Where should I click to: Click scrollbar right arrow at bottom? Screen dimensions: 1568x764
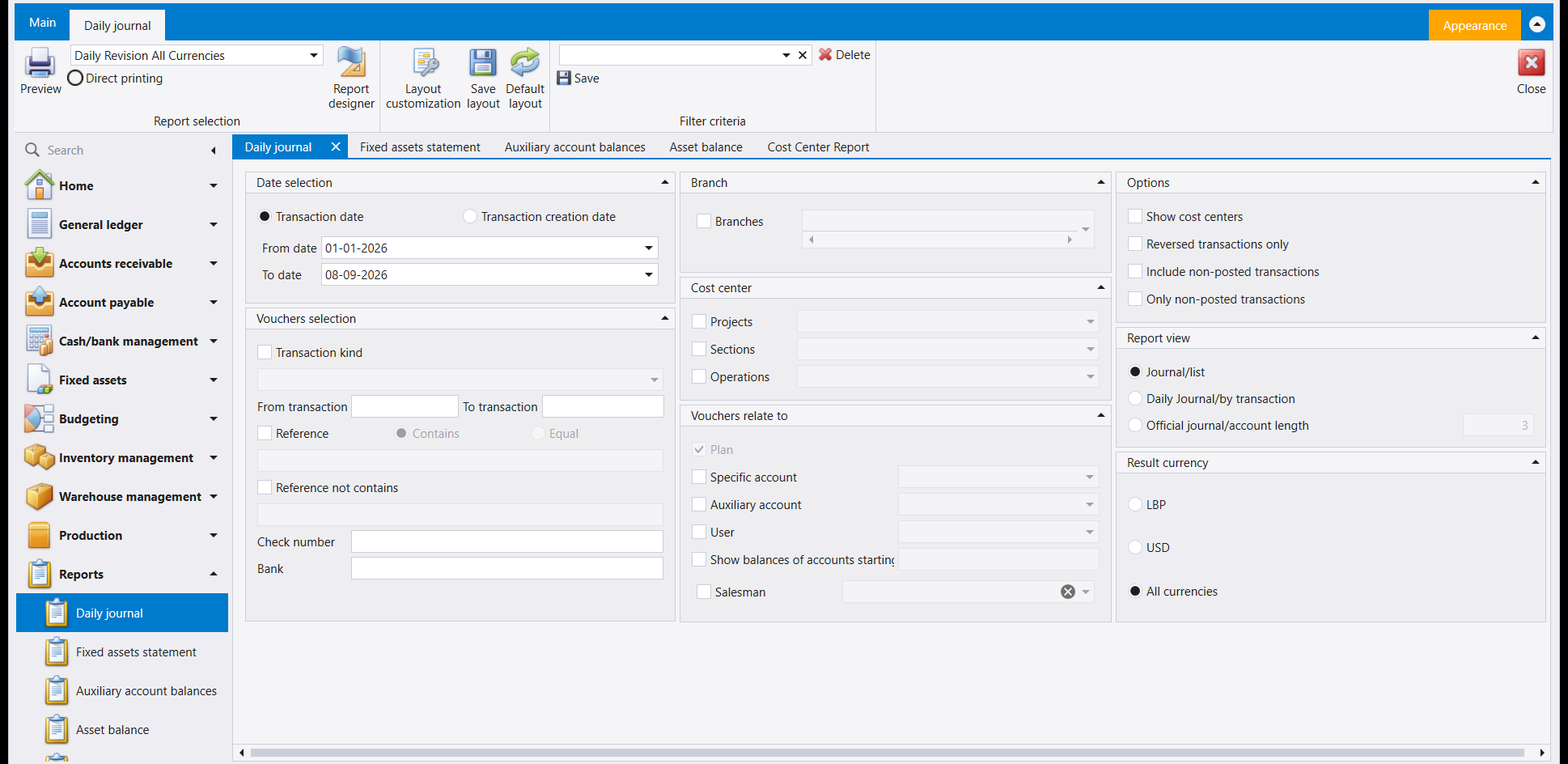[x=1541, y=753]
